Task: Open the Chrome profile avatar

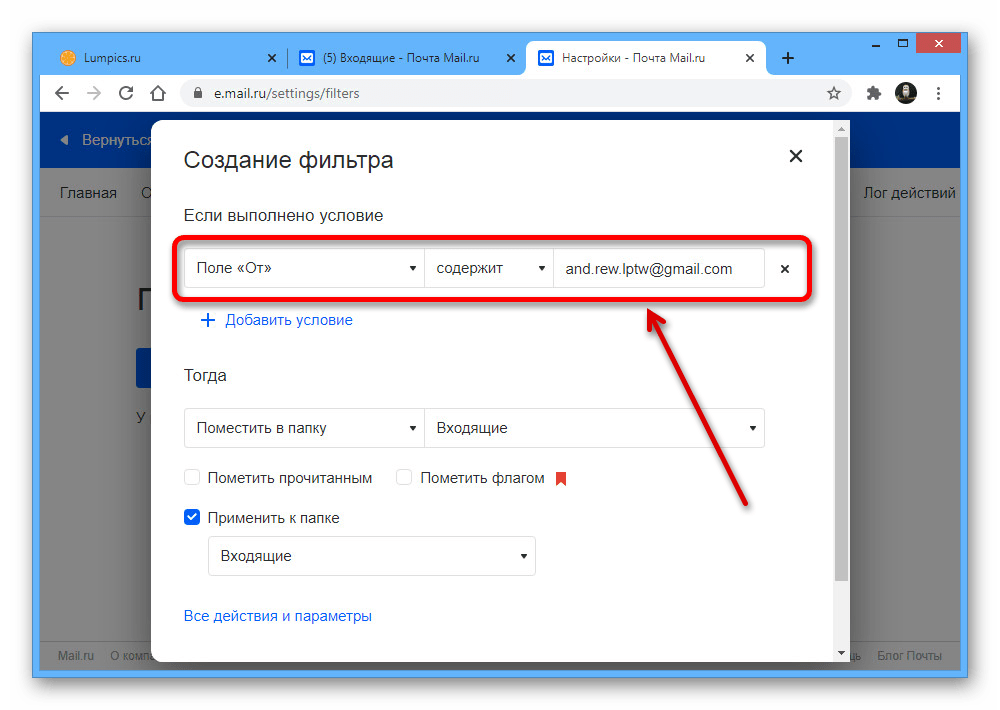Action: click(x=906, y=93)
